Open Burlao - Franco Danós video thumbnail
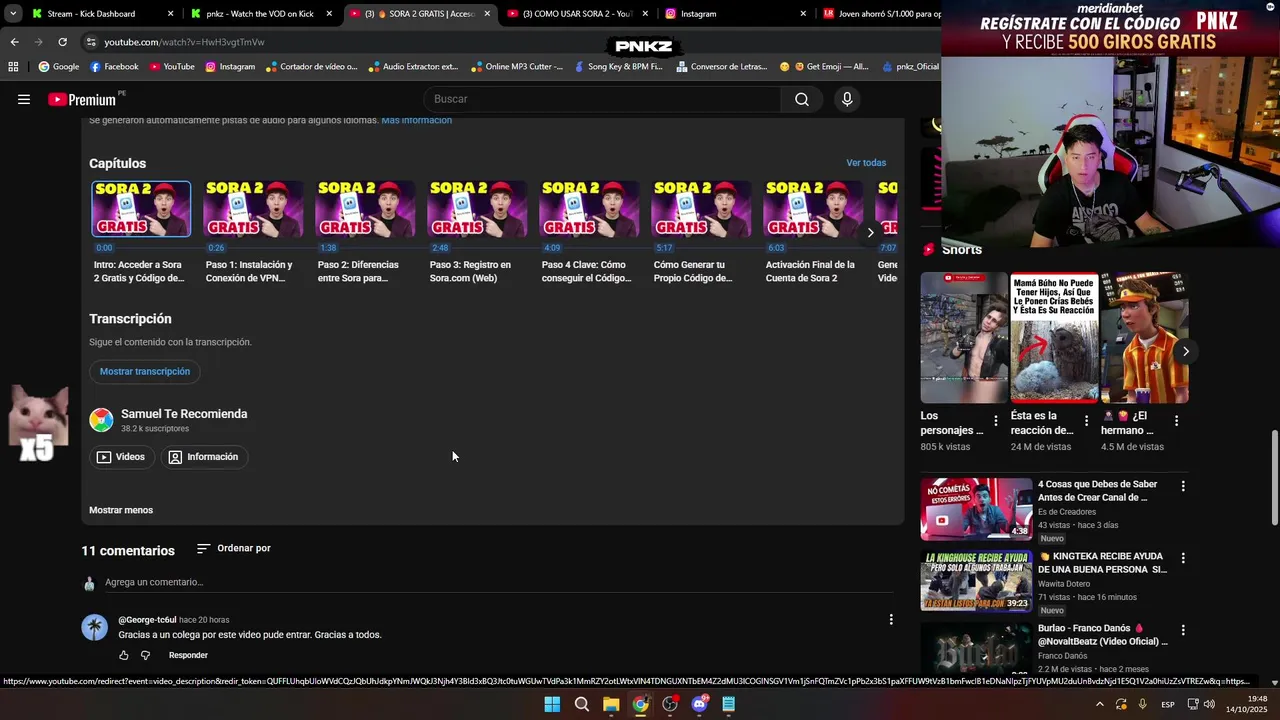The width and height of the screenshot is (1280, 720). pyautogui.click(x=976, y=649)
